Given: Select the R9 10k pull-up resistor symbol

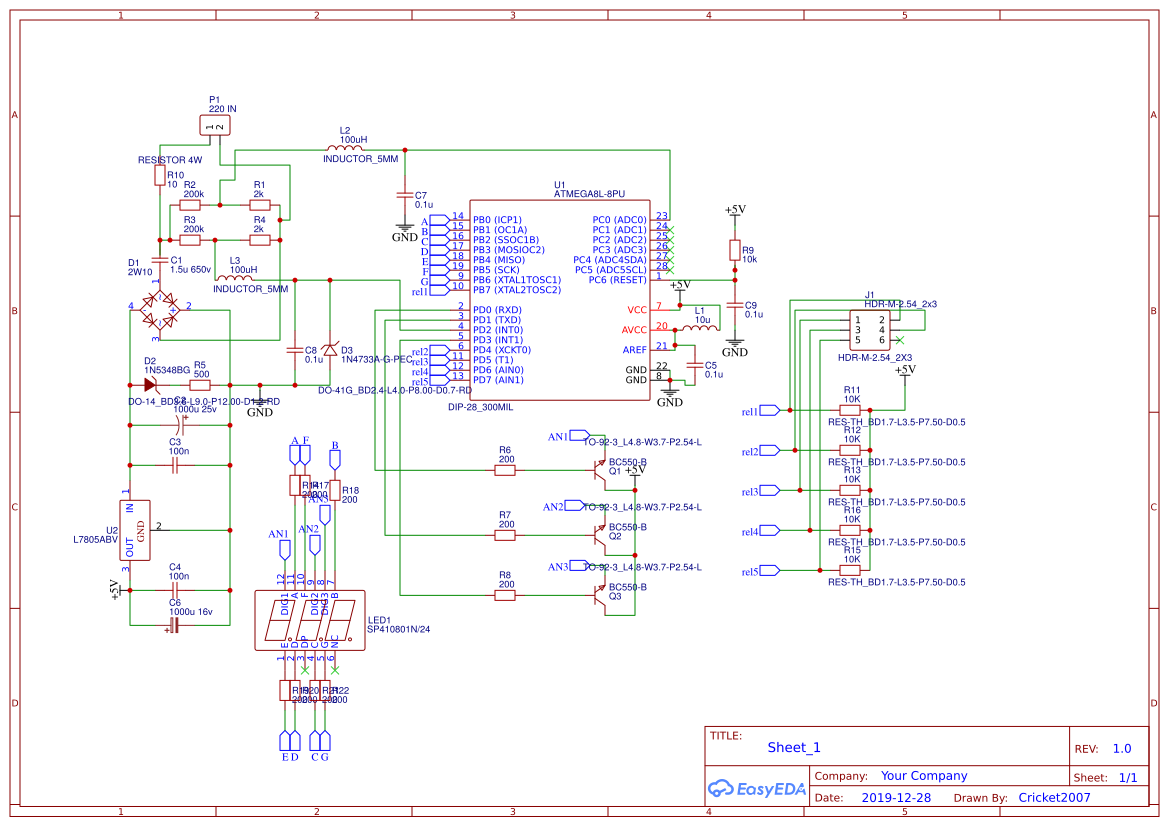Looking at the screenshot, I should click(735, 250).
